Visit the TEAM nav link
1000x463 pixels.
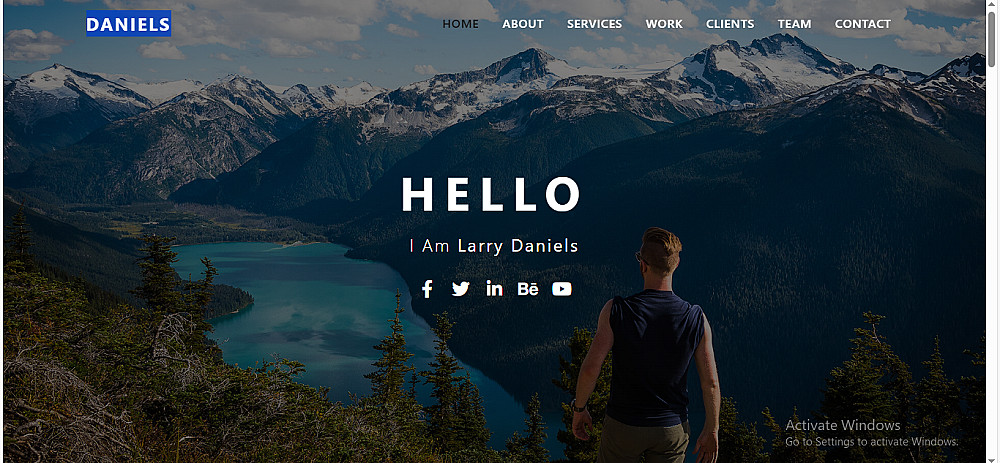[795, 24]
